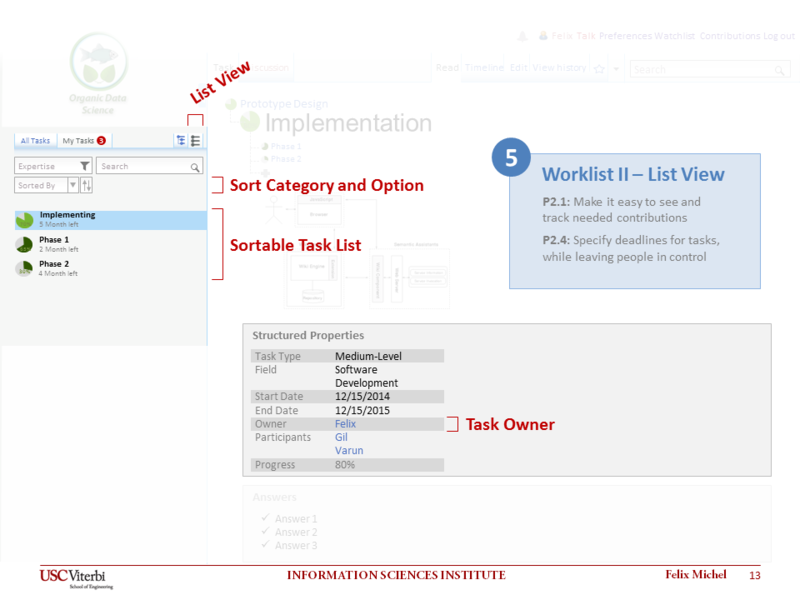Switch to the All Tasks tab

tap(34, 140)
